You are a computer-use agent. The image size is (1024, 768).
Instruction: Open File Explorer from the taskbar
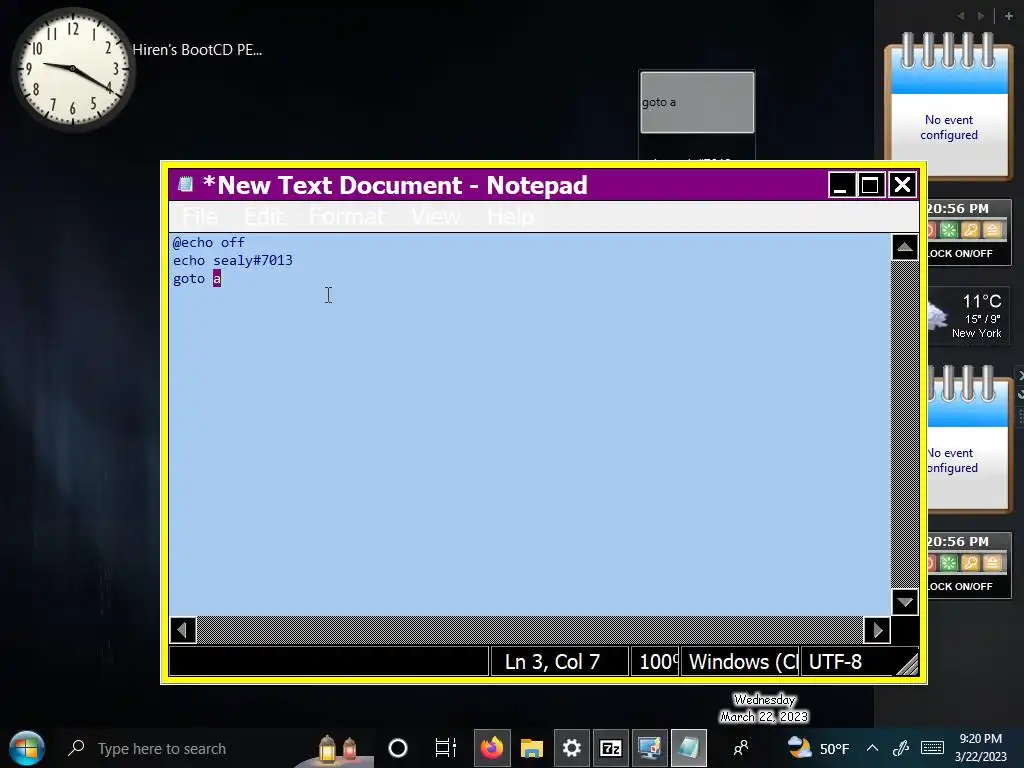coord(532,748)
